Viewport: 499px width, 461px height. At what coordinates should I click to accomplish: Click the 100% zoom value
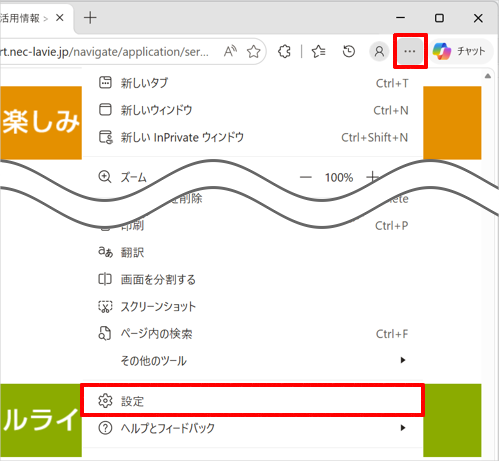(x=339, y=177)
